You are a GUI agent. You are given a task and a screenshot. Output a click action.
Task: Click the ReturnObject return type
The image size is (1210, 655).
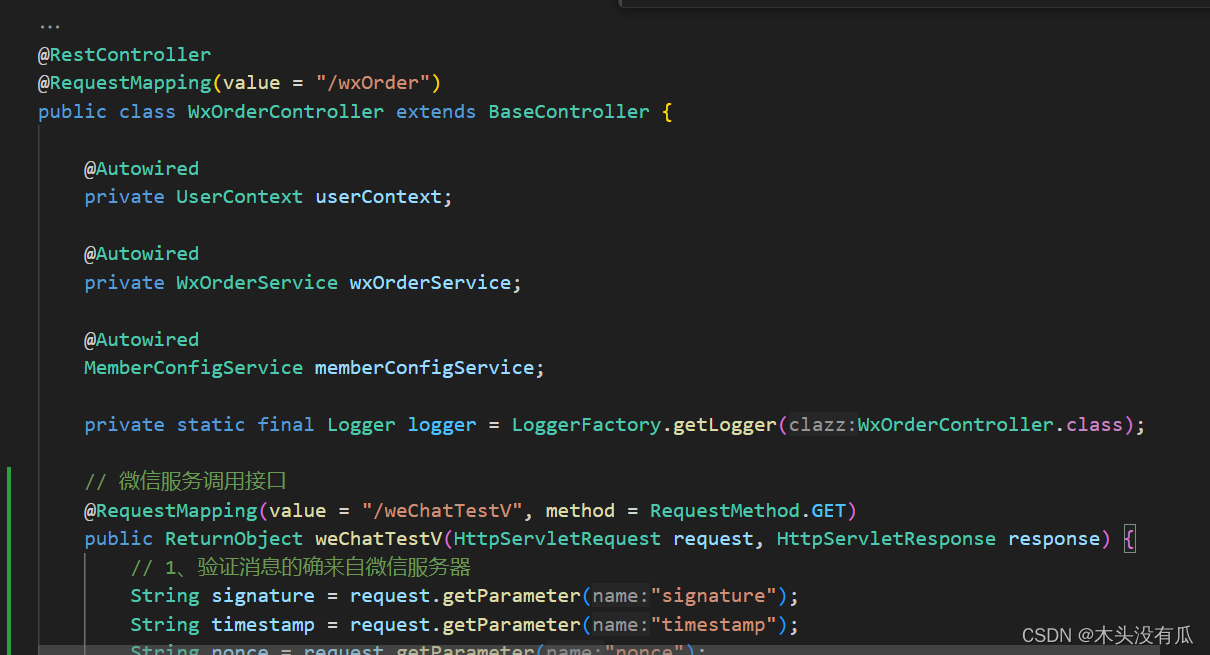pyautogui.click(x=234, y=538)
